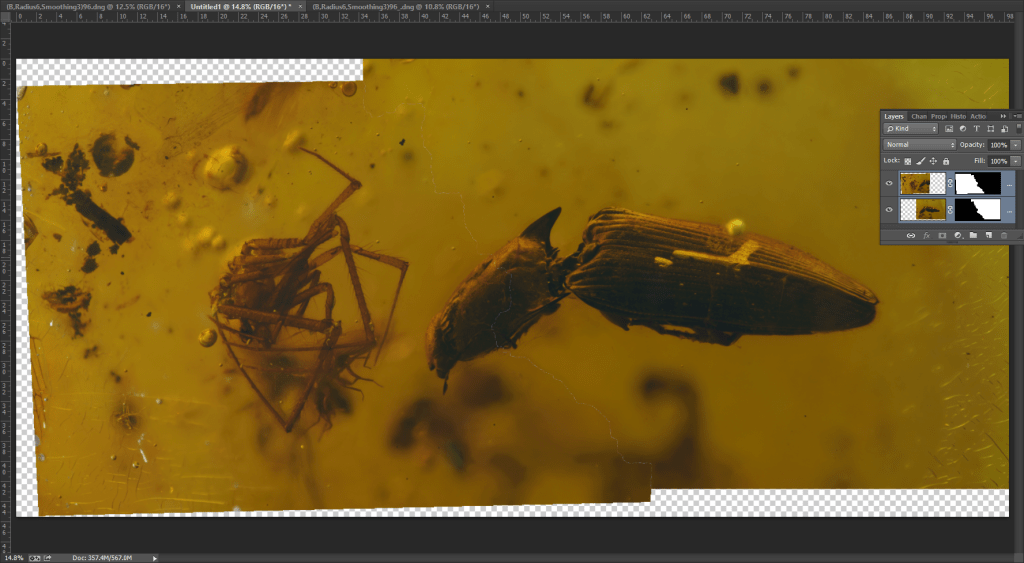Hide the top layer using eye icon
This screenshot has height=563, width=1024.
pyautogui.click(x=890, y=184)
